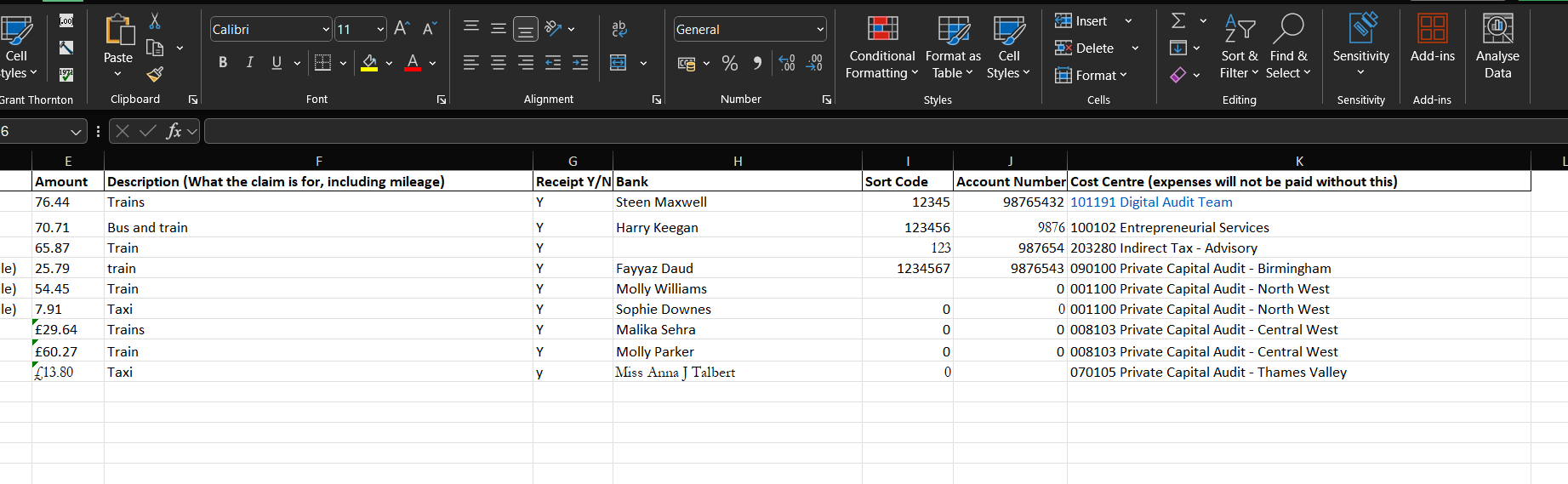Open the font color dropdown arrow

[x=432, y=63]
